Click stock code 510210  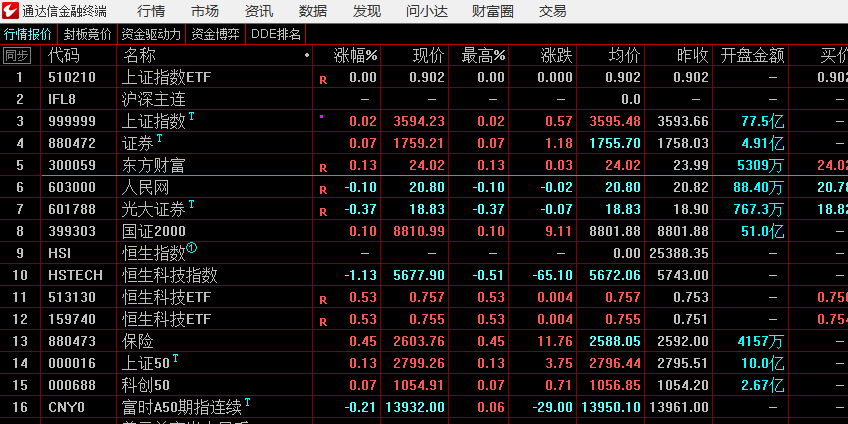72,77
